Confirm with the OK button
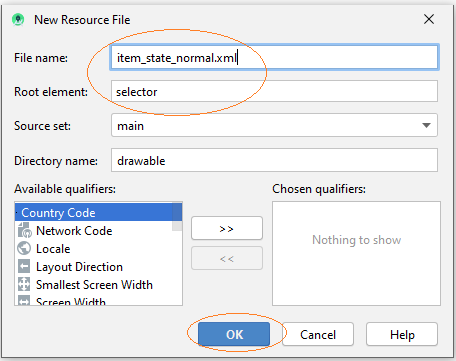Screen dimensions: 456x361 pos(234,334)
